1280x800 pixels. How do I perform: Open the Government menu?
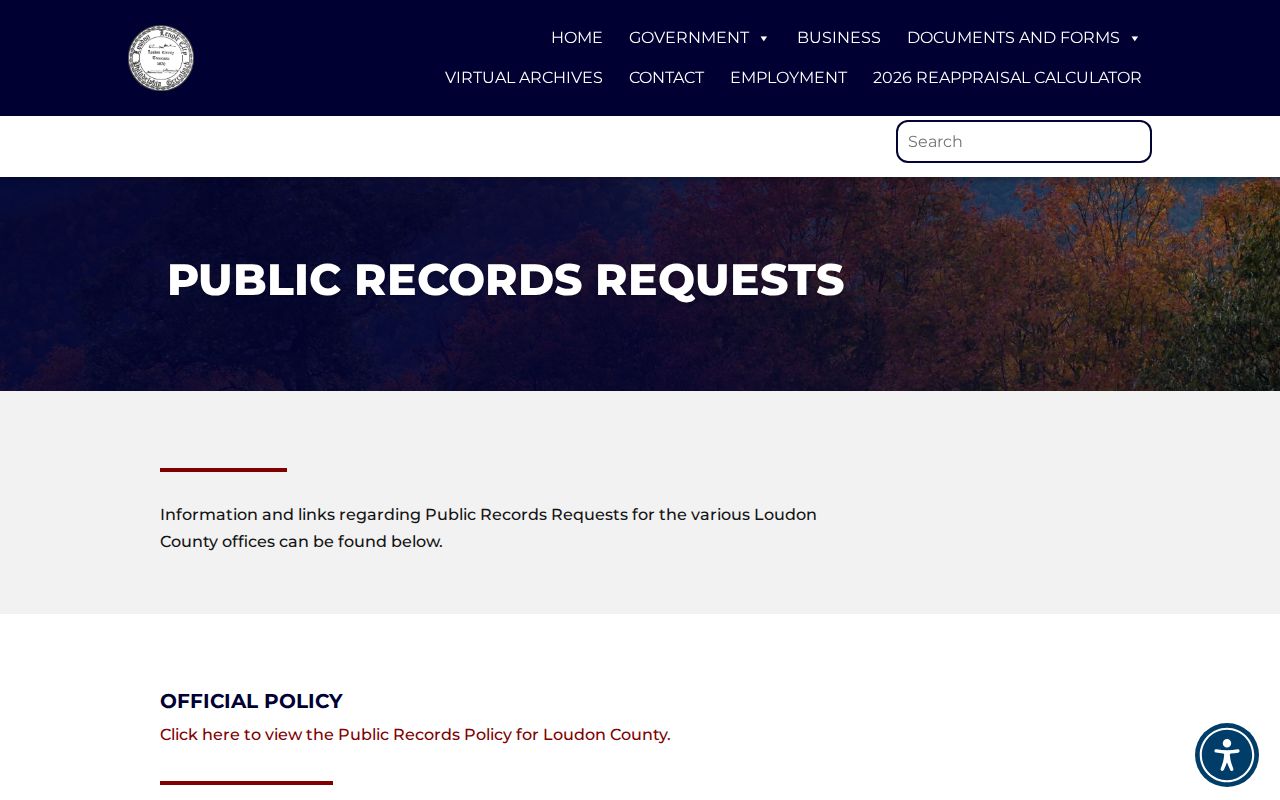click(x=689, y=38)
